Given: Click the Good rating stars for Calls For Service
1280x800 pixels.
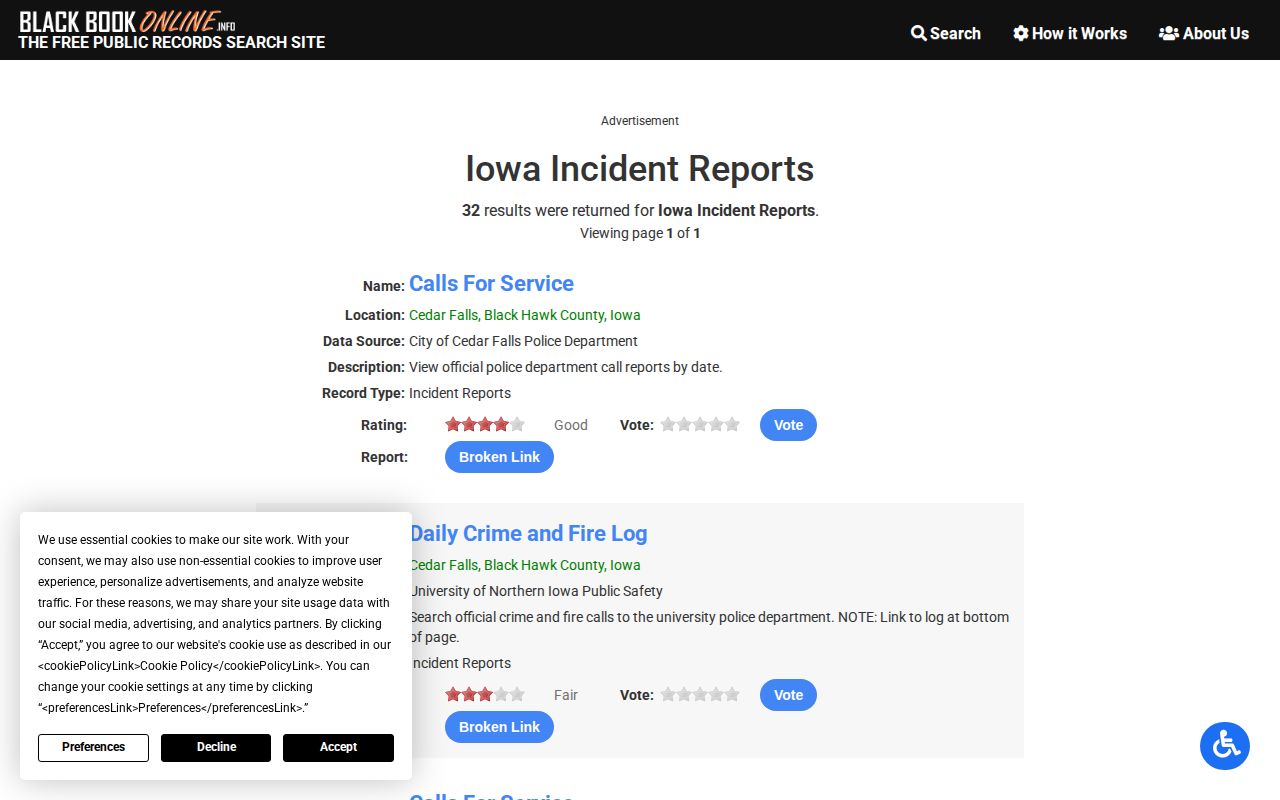Looking at the screenshot, I should coord(485,424).
